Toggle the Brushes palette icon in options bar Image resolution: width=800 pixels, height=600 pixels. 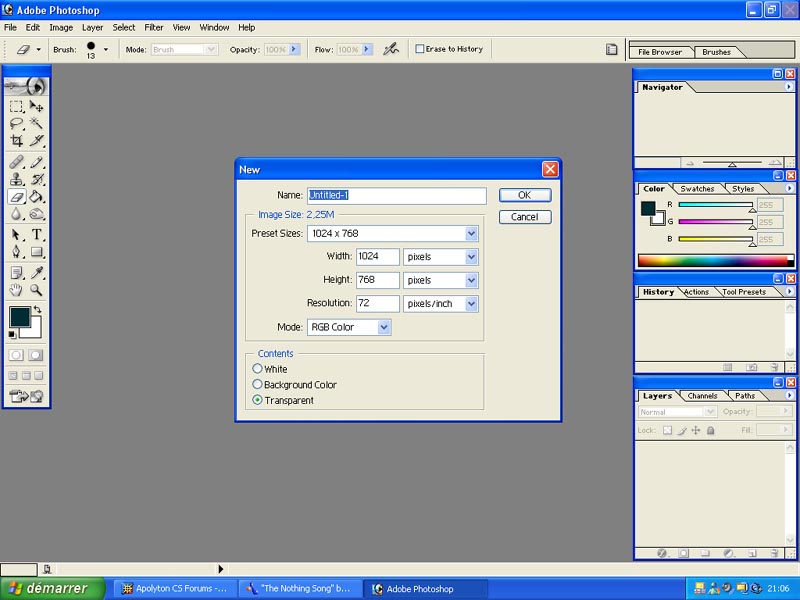[611, 49]
